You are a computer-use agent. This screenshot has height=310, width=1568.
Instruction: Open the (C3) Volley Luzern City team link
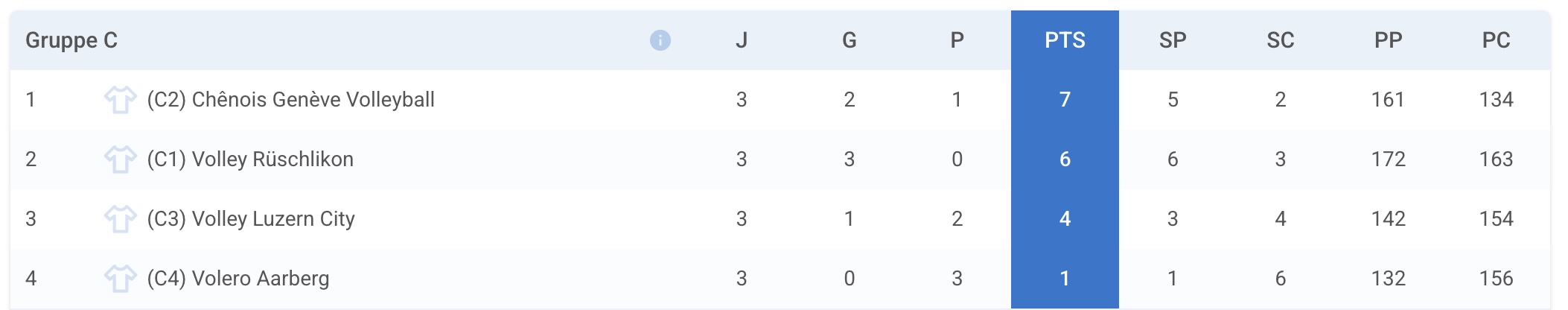251,219
